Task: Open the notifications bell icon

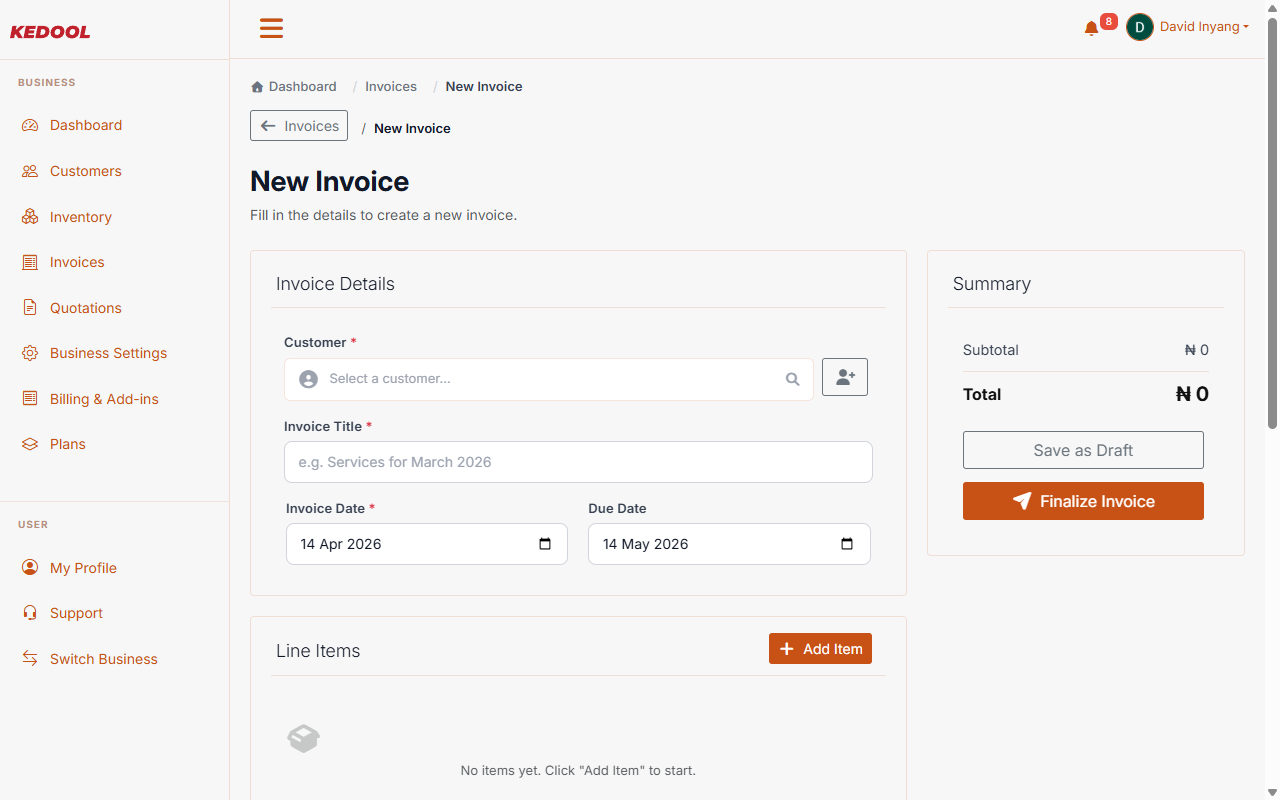Action: (1091, 29)
